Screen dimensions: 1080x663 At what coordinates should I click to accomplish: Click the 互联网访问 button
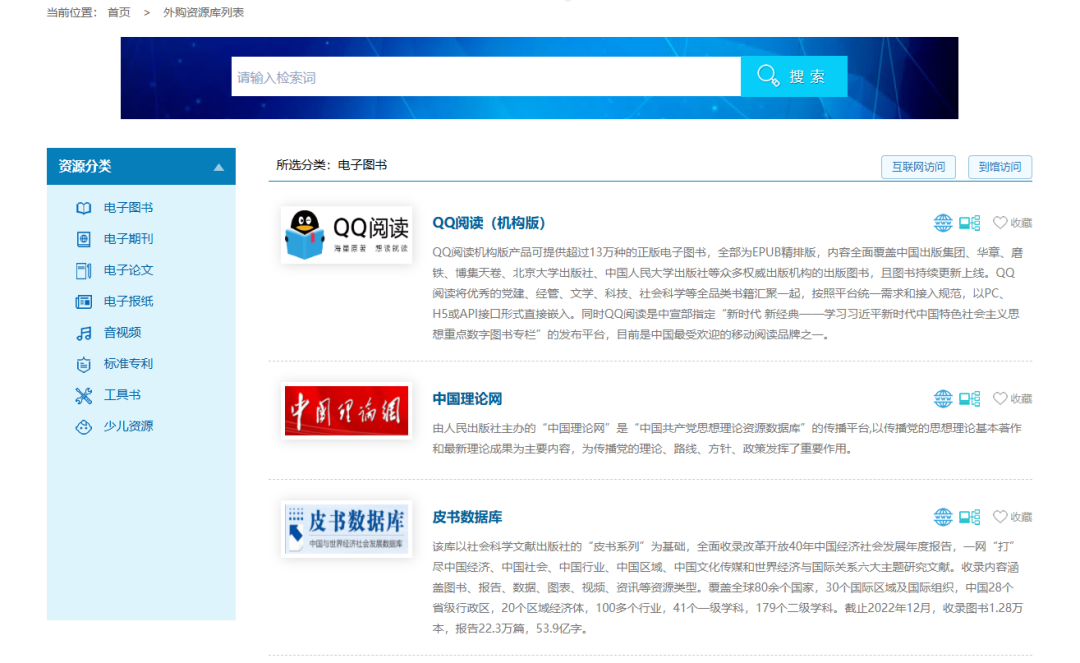pyautogui.click(x=917, y=167)
